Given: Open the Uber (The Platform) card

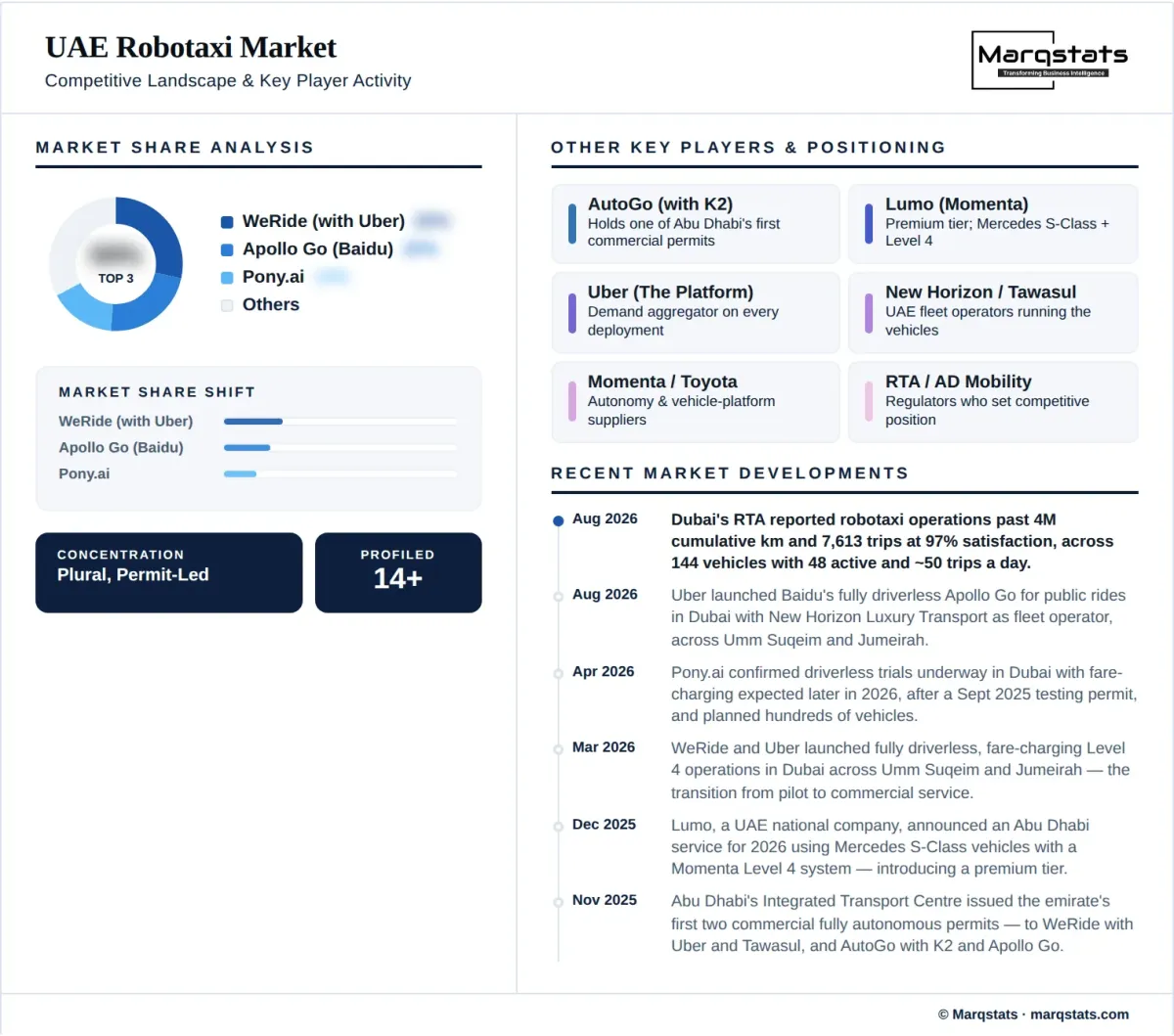Looking at the screenshot, I should 696,312.
